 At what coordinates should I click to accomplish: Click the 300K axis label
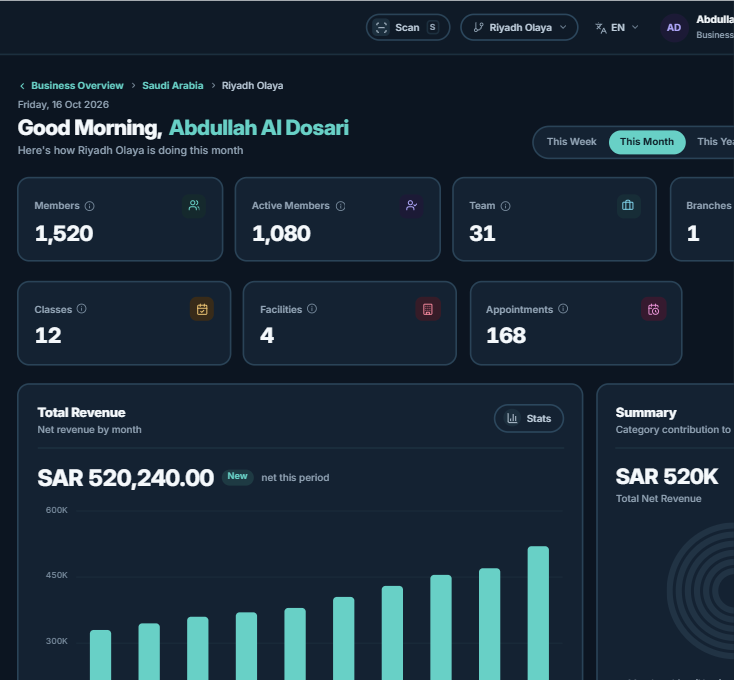point(57,642)
